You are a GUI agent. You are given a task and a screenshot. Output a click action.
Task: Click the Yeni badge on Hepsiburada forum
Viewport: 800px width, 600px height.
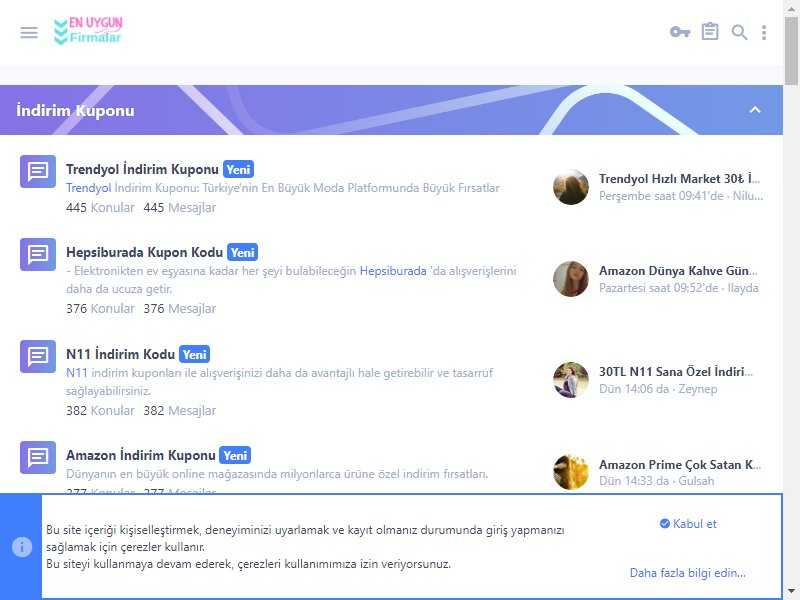coord(242,253)
